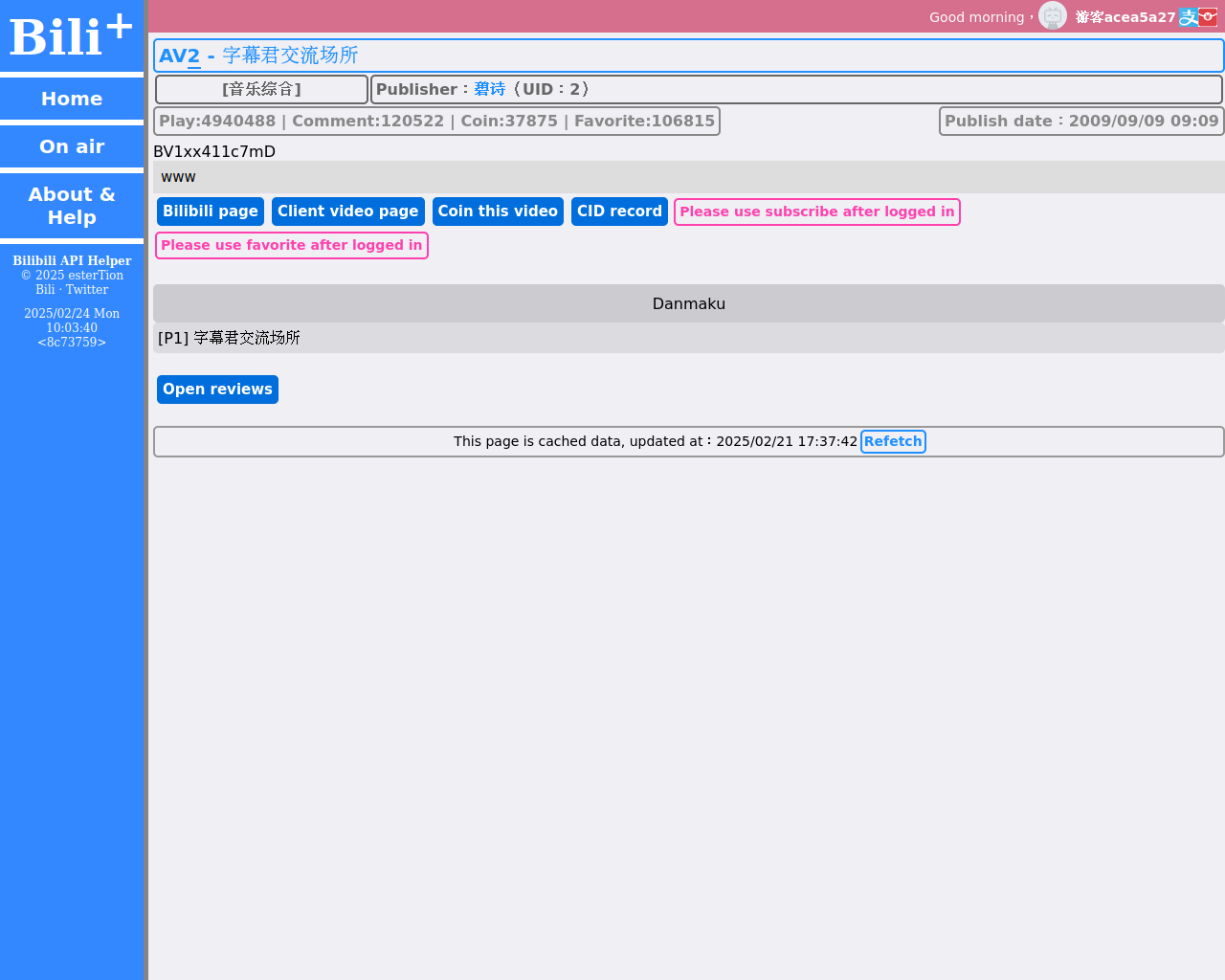Click the Bilibili API Helper text
This screenshot has width=1225, height=980.
(x=72, y=260)
